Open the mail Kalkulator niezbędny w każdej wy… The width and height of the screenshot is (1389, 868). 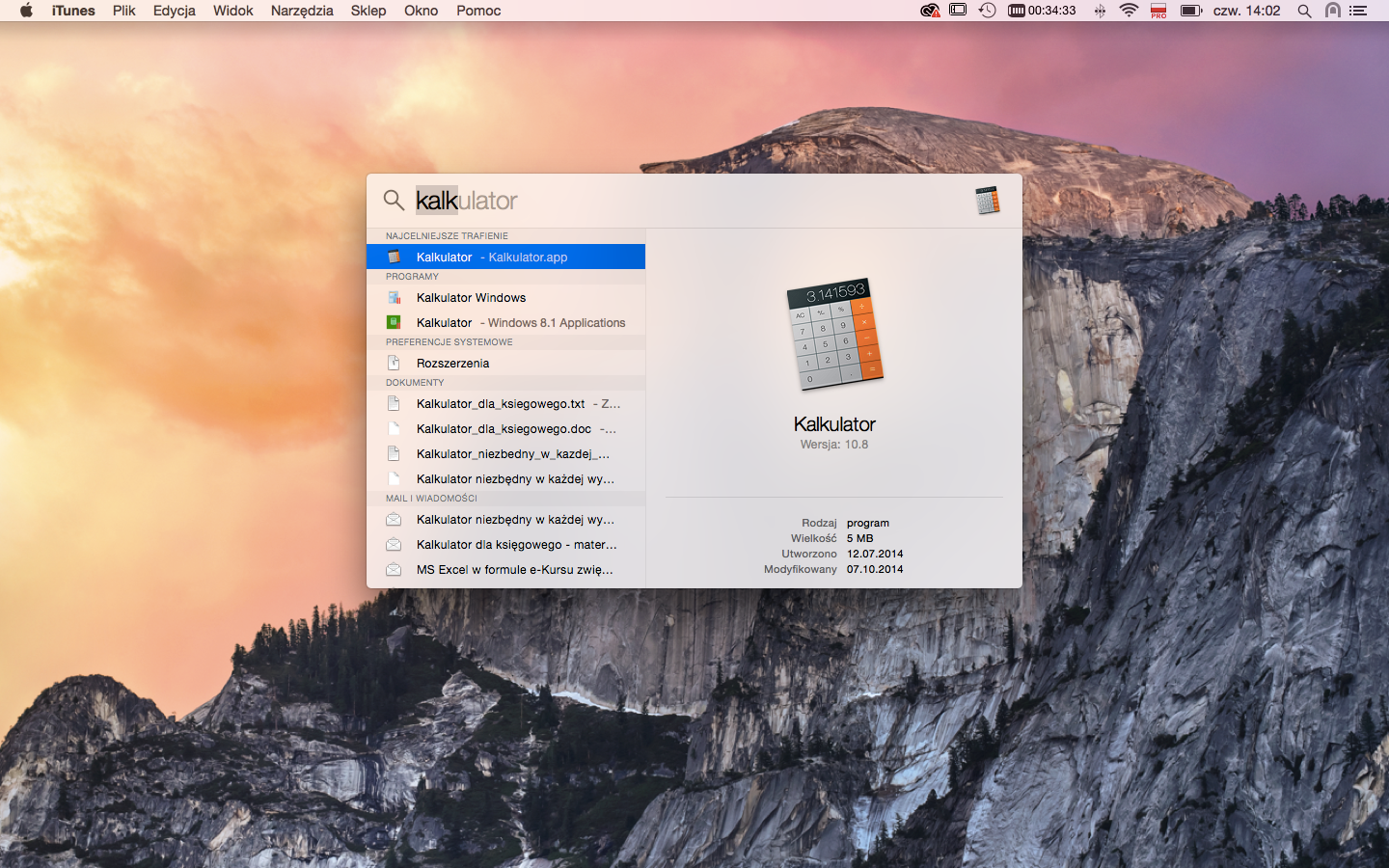click(x=505, y=519)
